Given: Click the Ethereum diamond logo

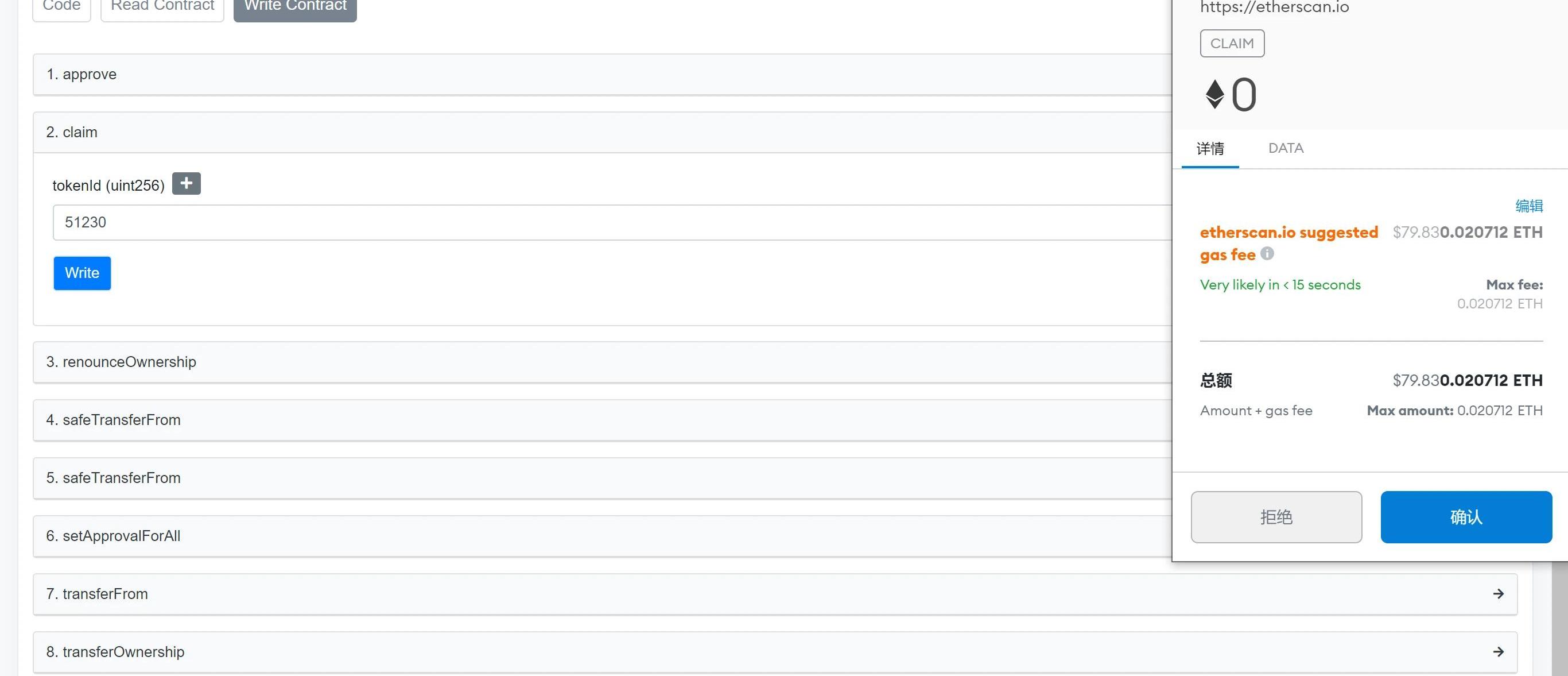Looking at the screenshot, I should coord(1214,94).
